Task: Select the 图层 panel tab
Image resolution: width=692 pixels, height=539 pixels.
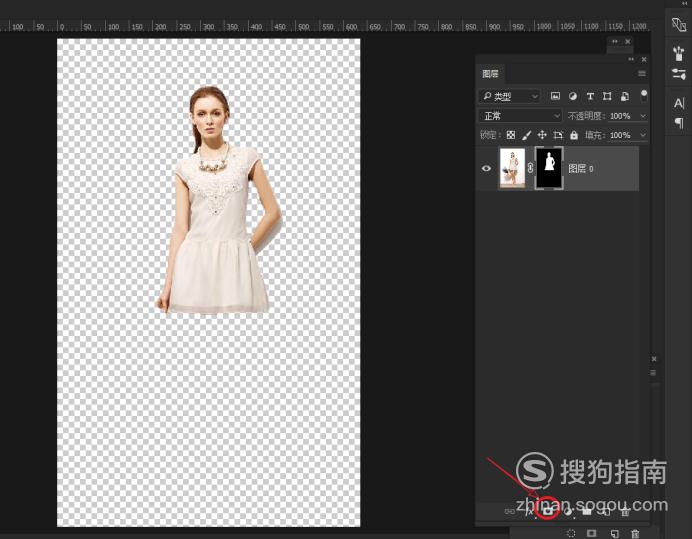Action: click(x=490, y=74)
